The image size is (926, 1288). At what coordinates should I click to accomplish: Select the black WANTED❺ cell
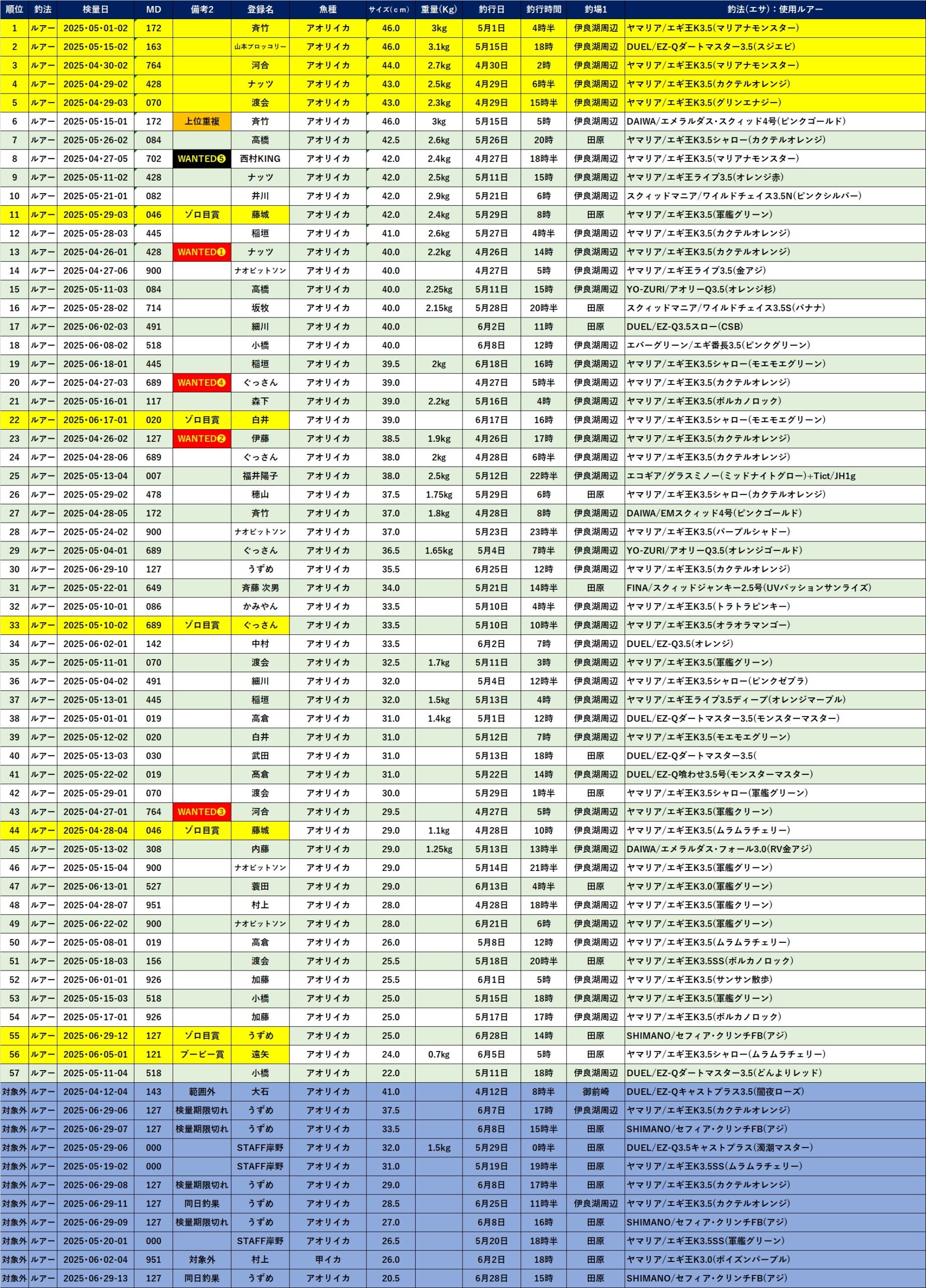[202, 159]
